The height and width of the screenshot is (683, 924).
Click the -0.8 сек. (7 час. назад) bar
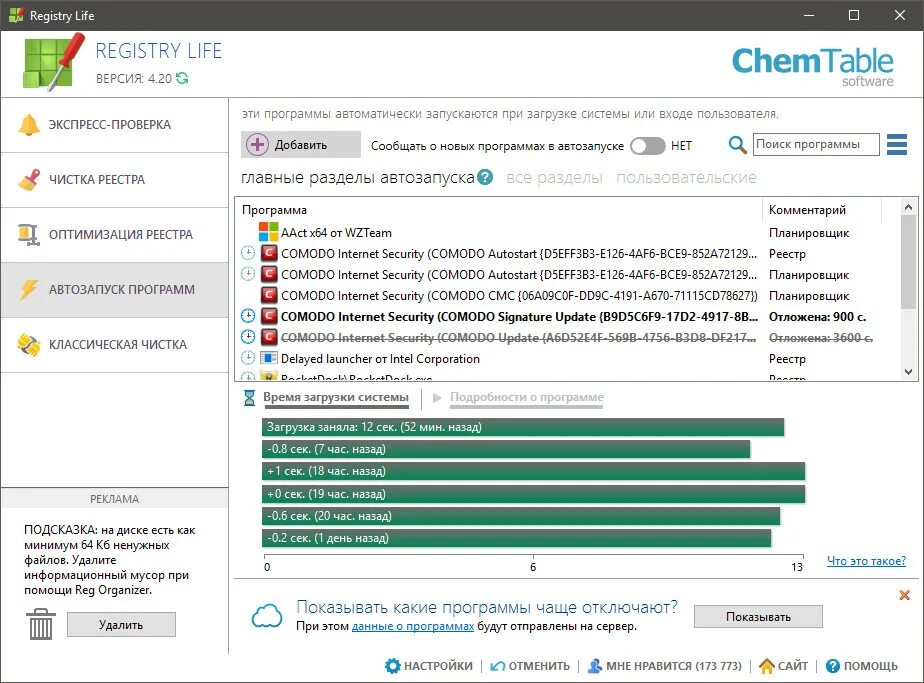506,449
